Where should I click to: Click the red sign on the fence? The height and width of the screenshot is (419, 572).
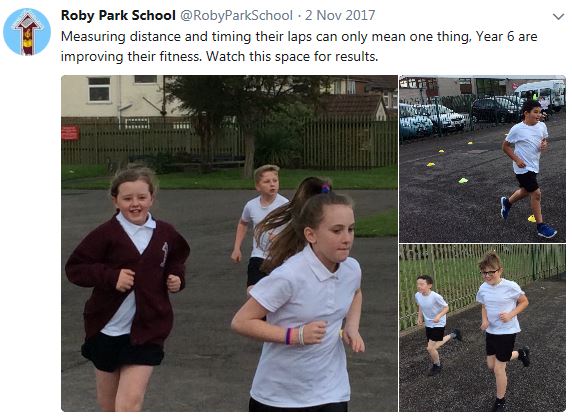pos(70,133)
